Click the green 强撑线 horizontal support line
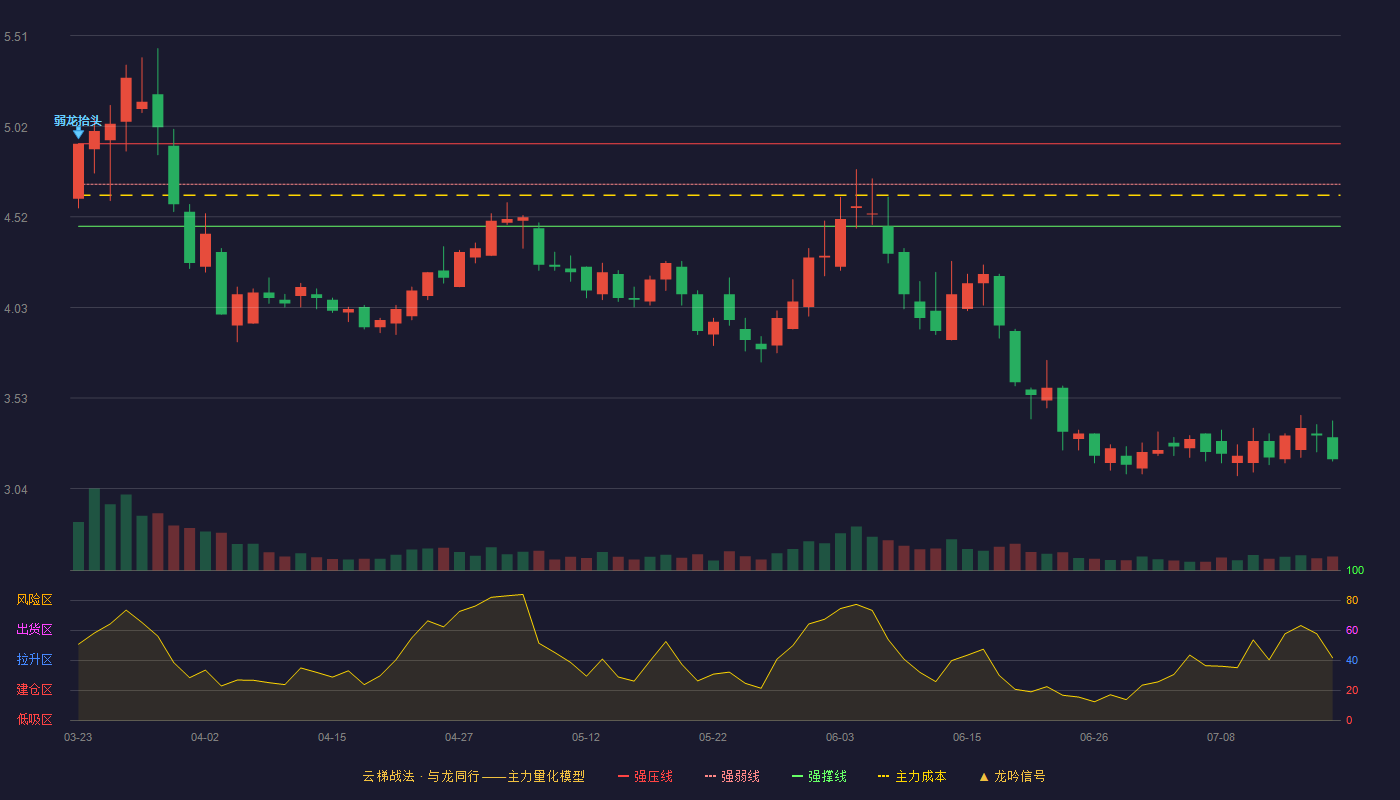The height and width of the screenshot is (800, 1400). 709,226
